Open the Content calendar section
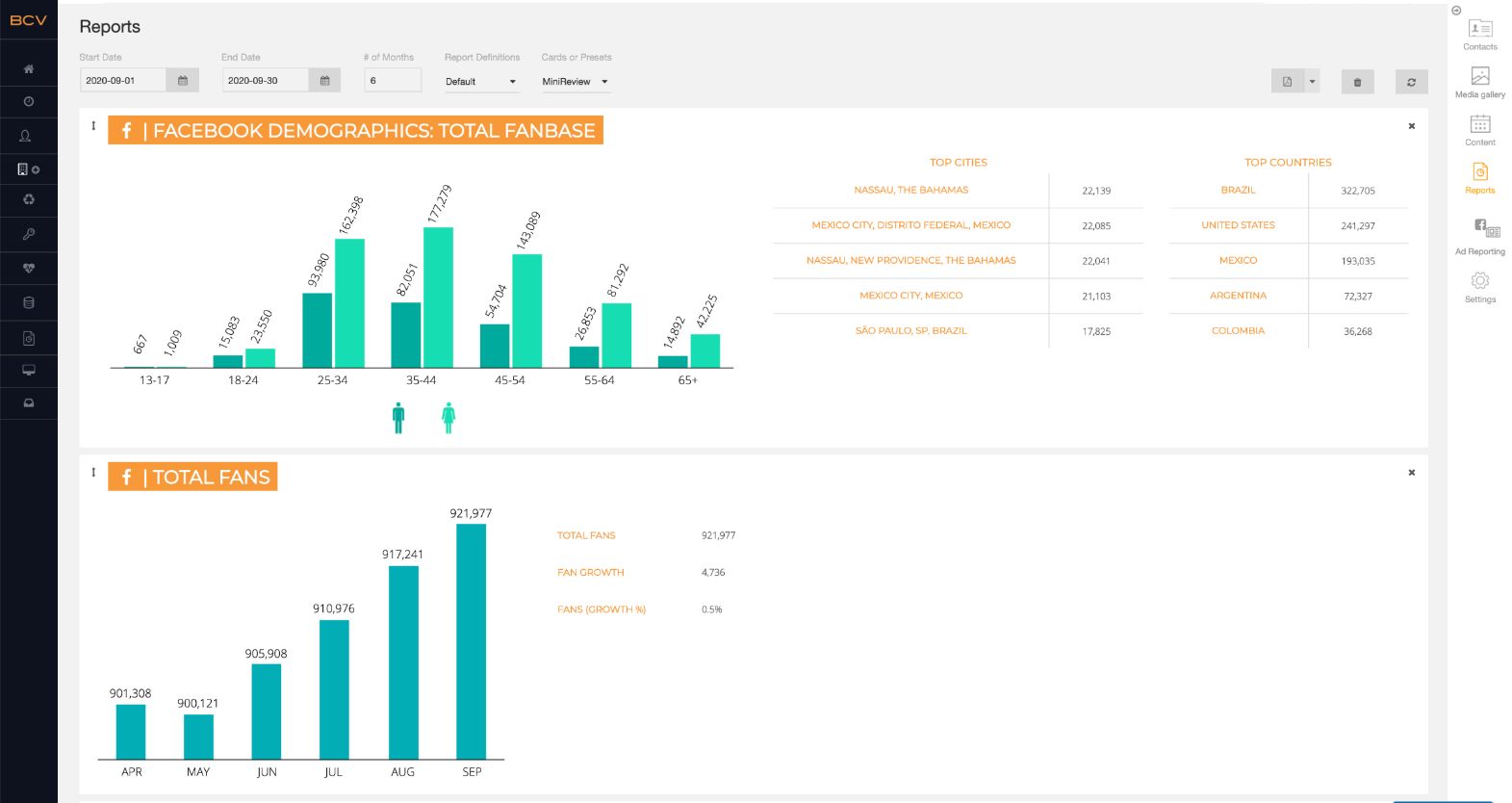1512x803 pixels. [x=1479, y=130]
